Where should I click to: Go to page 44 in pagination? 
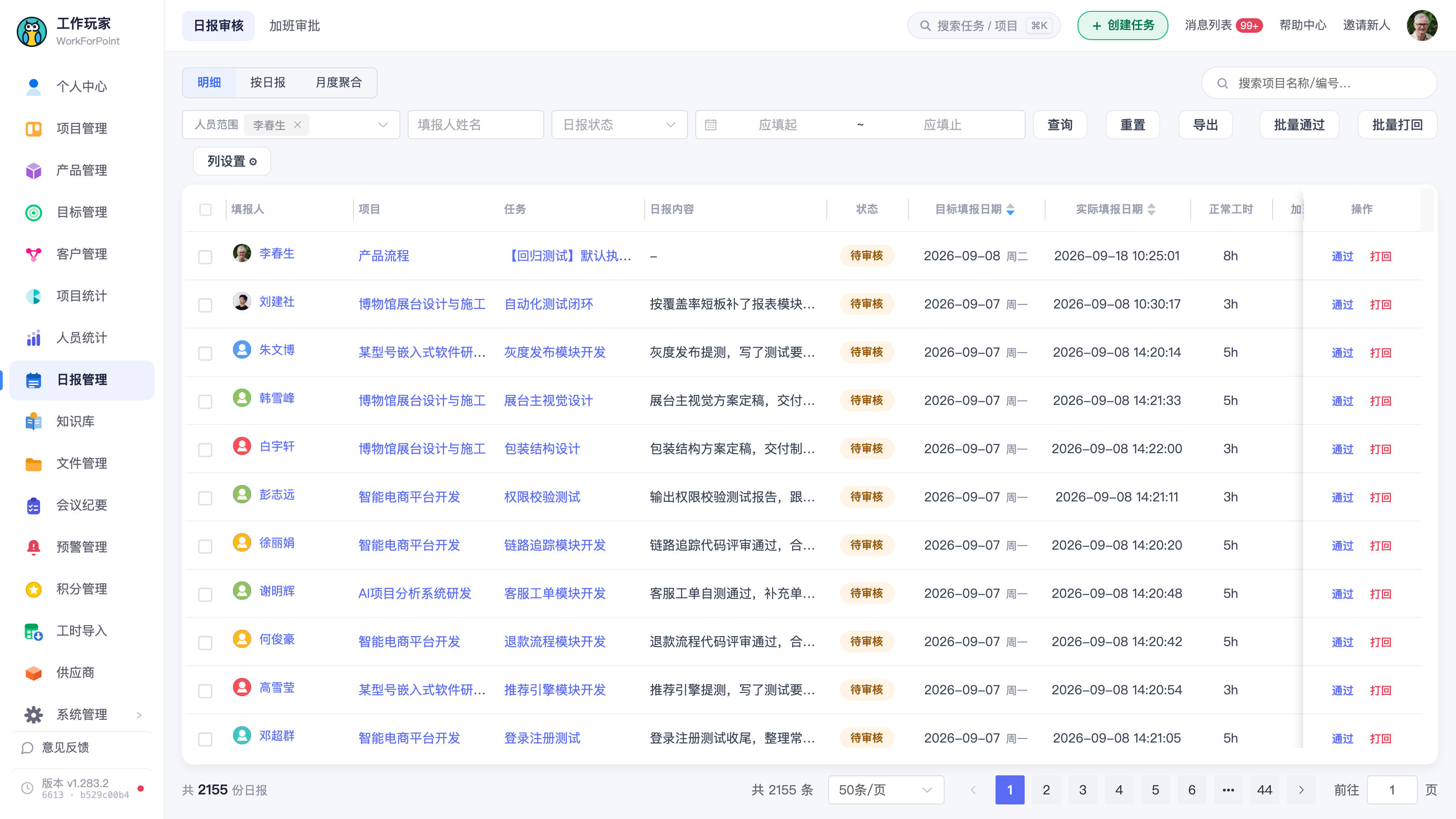pyautogui.click(x=1264, y=789)
